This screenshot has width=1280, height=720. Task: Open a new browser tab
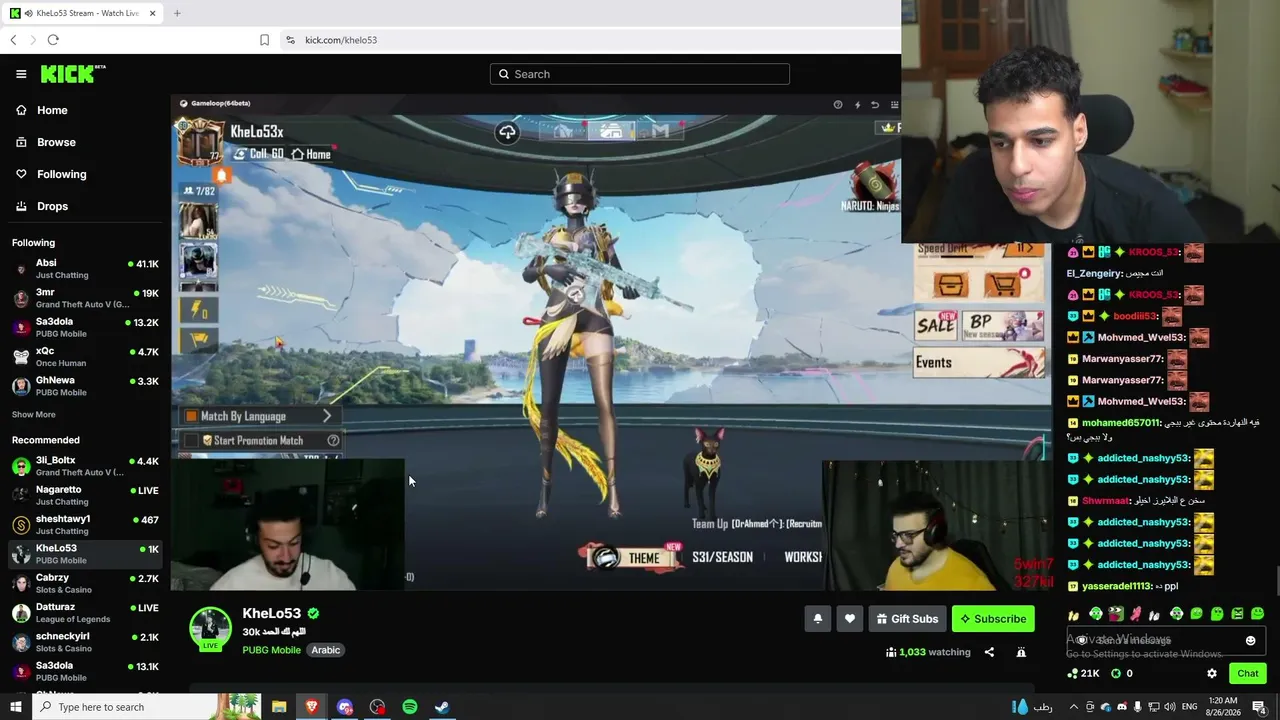click(177, 13)
